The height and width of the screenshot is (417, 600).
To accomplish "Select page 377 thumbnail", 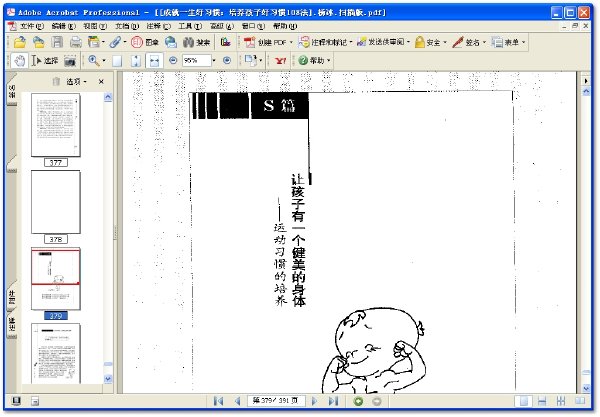I will tap(55, 125).
